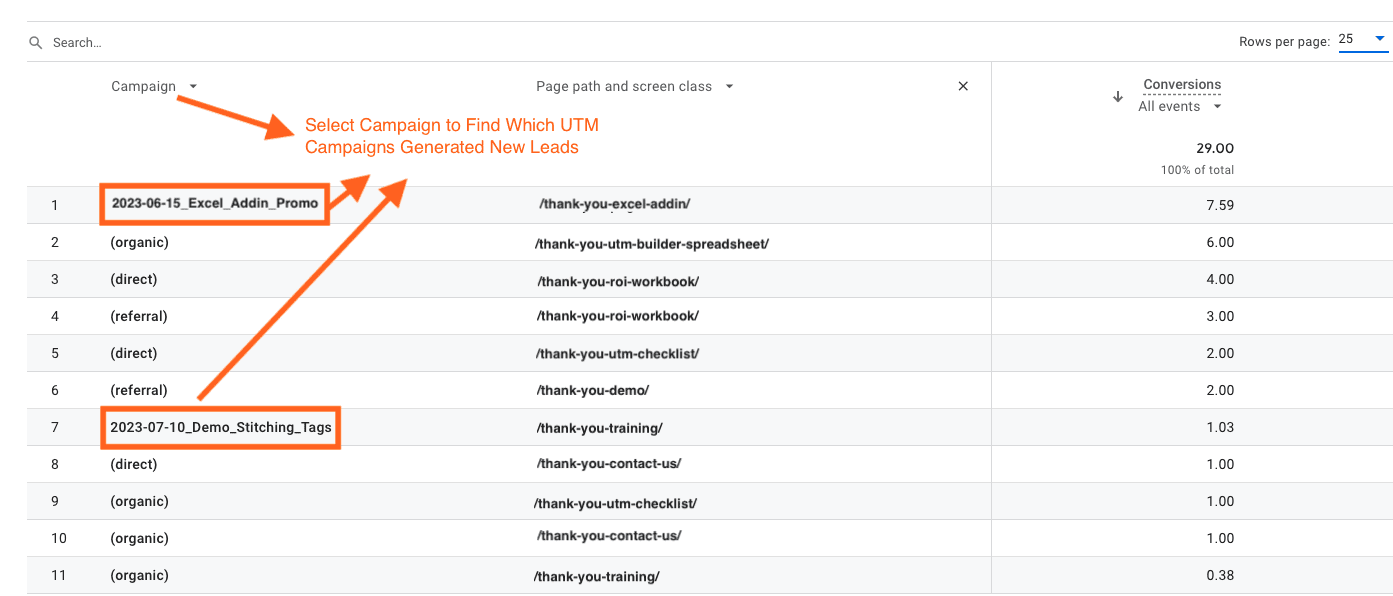Viewport: 1393px width, 596px height.
Task: Click the /thank-you-demo/ page path
Action: pos(593,390)
